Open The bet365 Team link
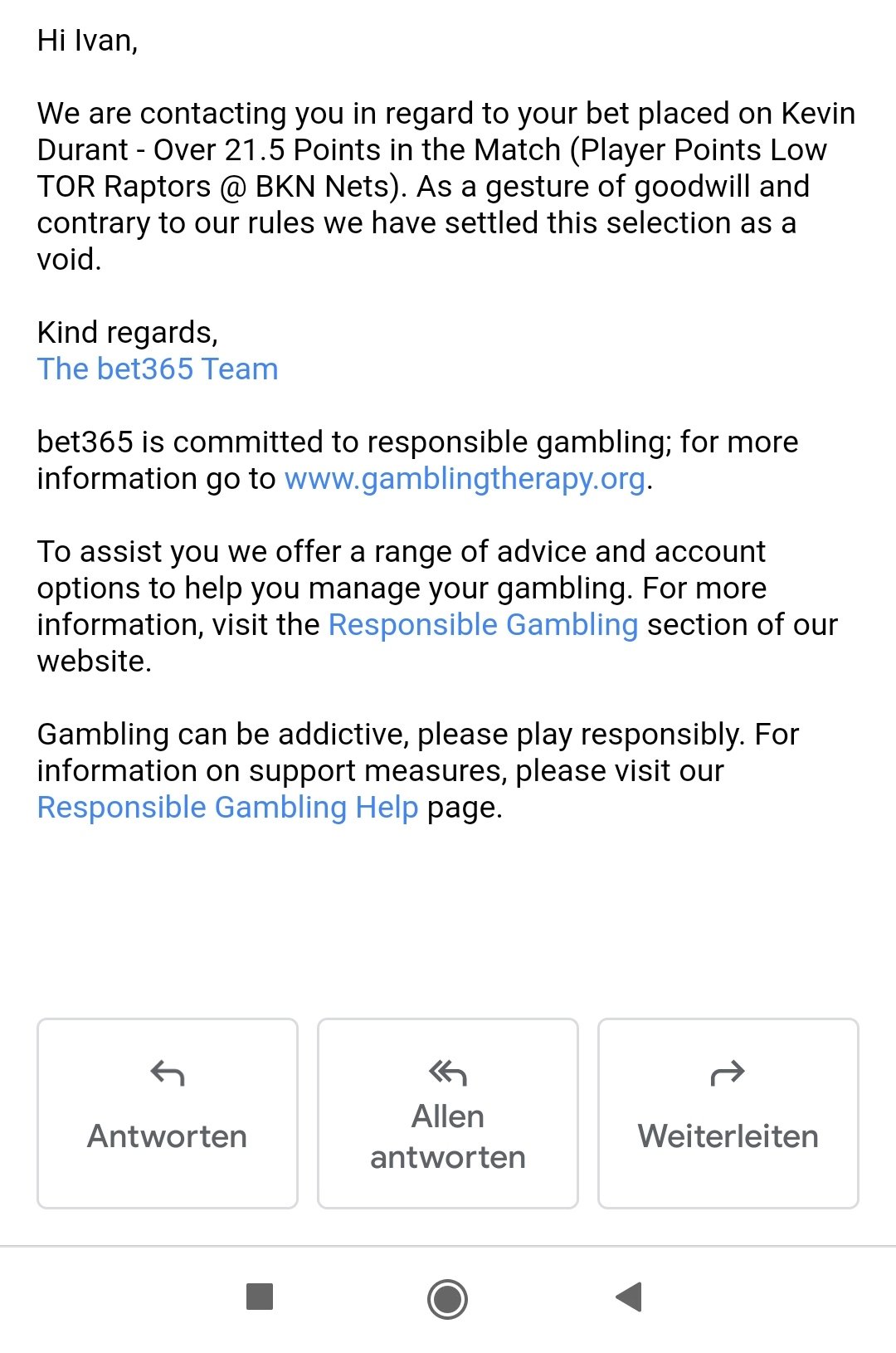The width and height of the screenshot is (896, 1353). coord(158,369)
